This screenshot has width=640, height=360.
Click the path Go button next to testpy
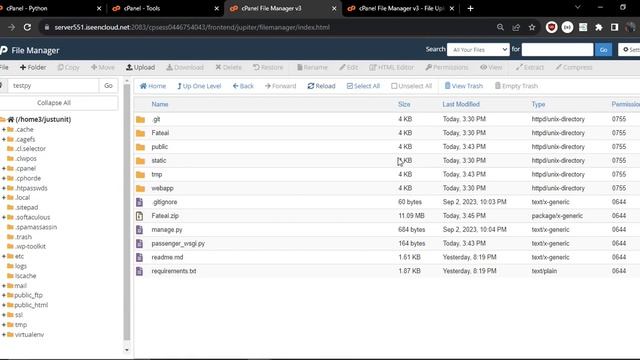[108, 86]
